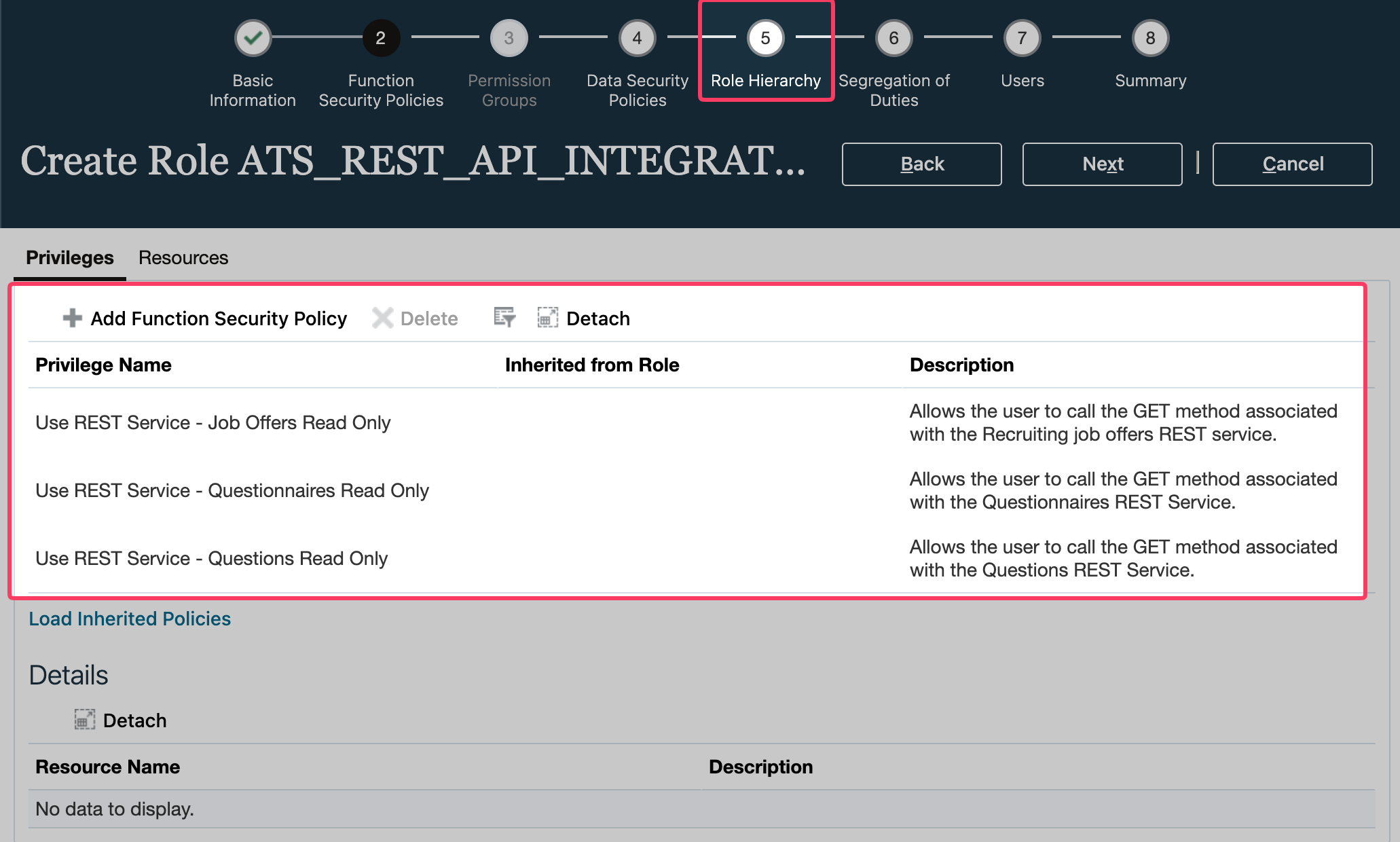Image resolution: width=1400 pixels, height=842 pixels.
Task: Jump to step 8 Summary circle
Action: click(1150, 38)
